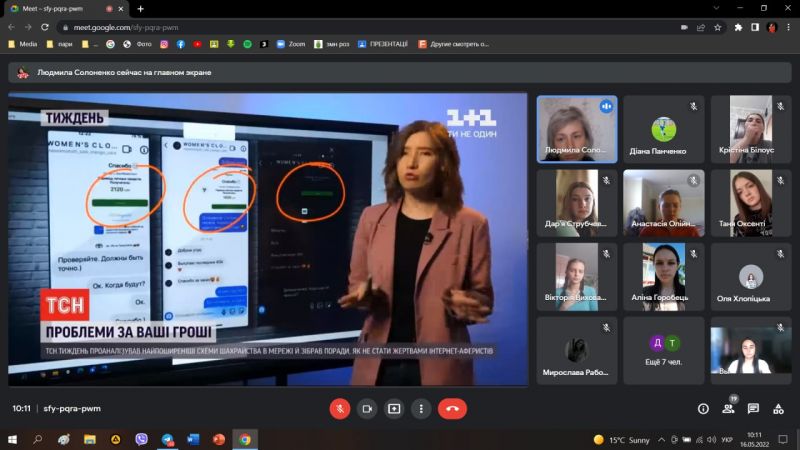The width and height of the screenshot is (800, 450).
Task: Open Telegram from the taskbar
Action: pyautogui.click(x=167, y=439)
